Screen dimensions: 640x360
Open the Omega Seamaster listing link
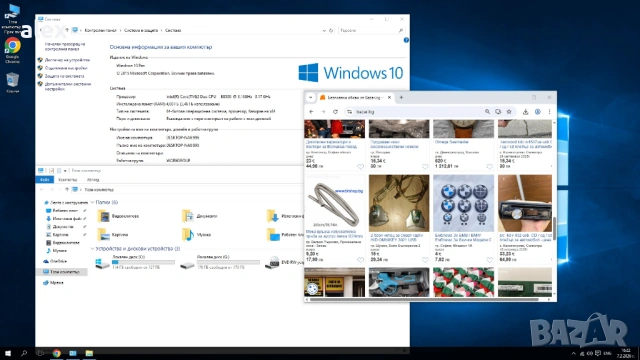coord(451,142)
